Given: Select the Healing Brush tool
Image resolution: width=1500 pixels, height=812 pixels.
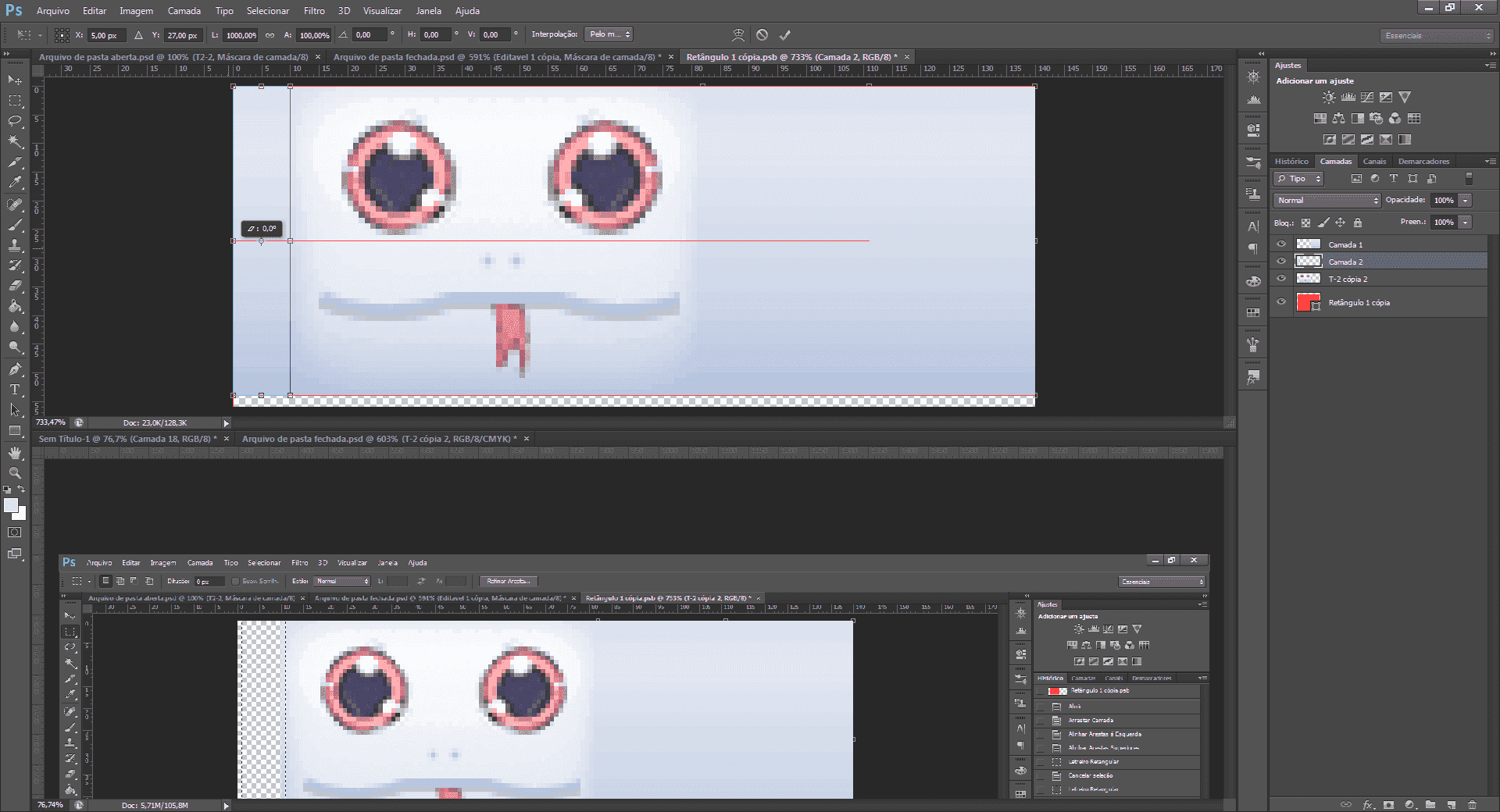Looking at the screenshot, I should [x=15, y=205].
